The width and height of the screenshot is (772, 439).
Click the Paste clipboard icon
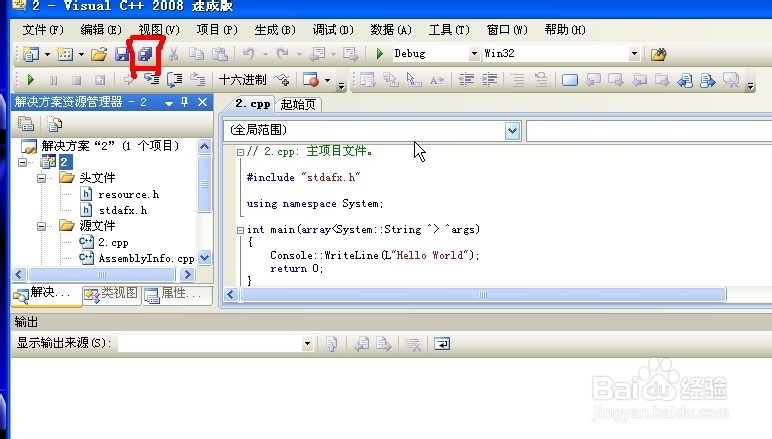point(220,54)
